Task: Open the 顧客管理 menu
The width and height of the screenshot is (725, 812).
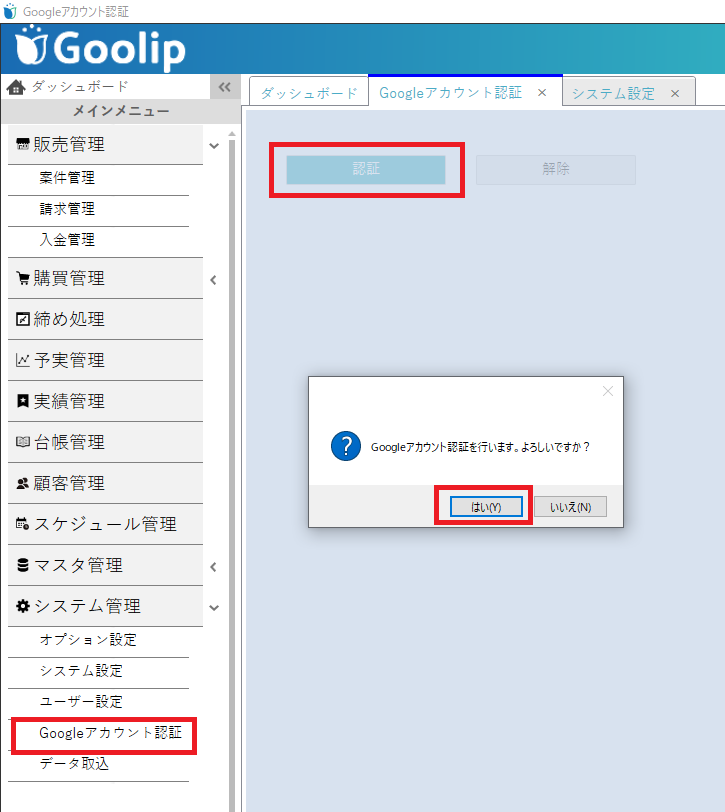Action: 105,483
